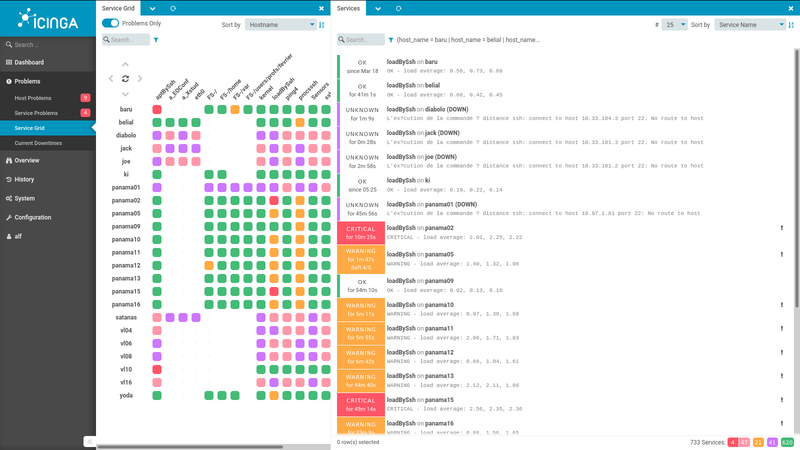This screenshot has height=450, width=800.
Task: Open the Service Name sort dropdown
Action: tap(750, 24)
